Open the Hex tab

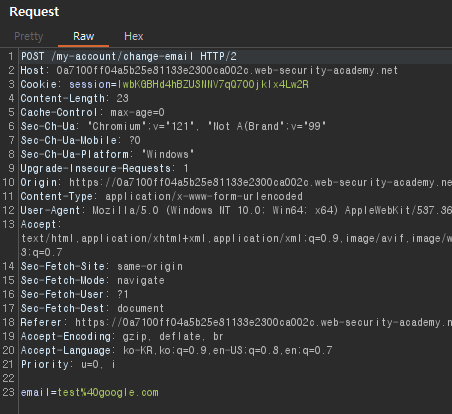point(134,36)
